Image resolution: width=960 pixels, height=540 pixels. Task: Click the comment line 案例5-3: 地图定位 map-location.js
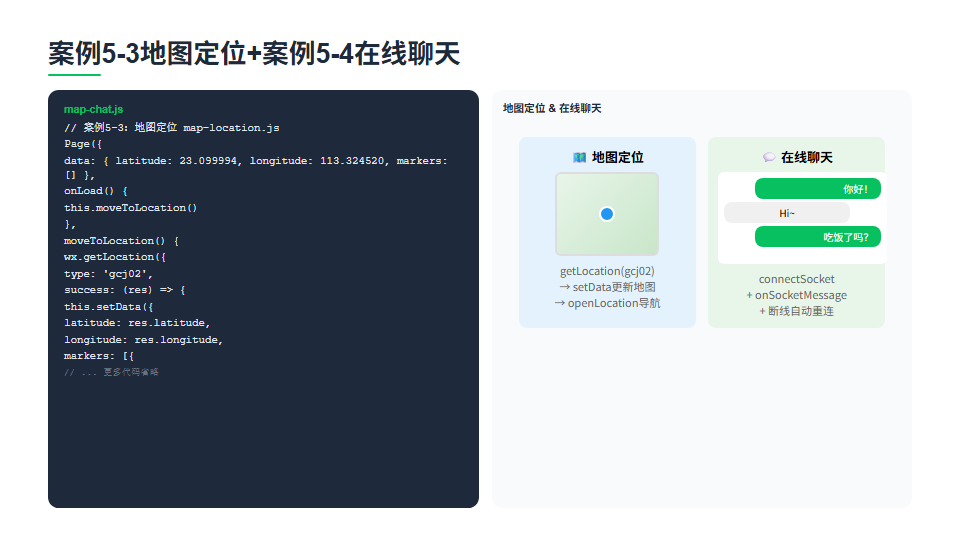171,127
